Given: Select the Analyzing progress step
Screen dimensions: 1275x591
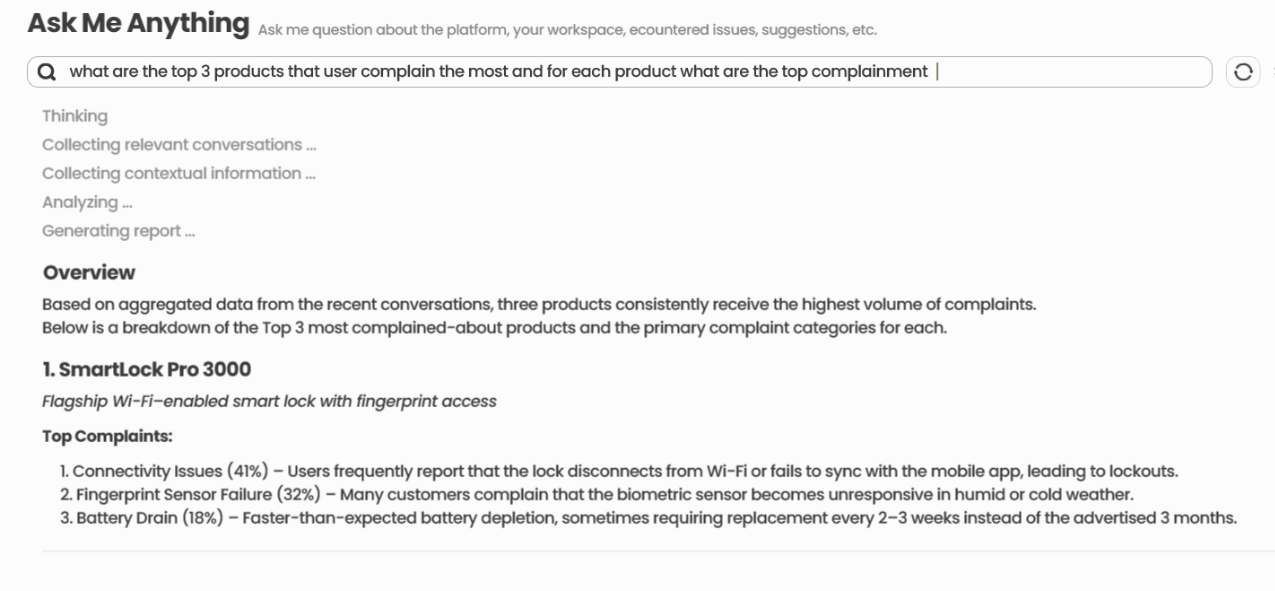Looking at the screenshot, I should click(x=88, y=202).
